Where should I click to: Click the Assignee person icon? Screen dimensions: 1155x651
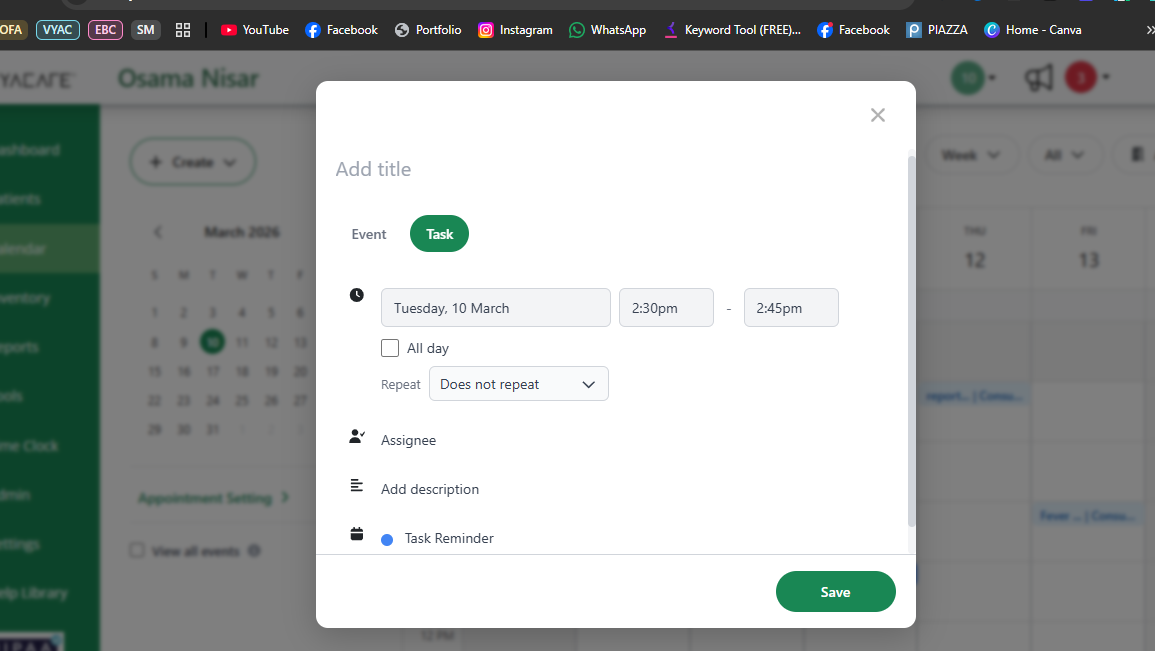(356, 437)
